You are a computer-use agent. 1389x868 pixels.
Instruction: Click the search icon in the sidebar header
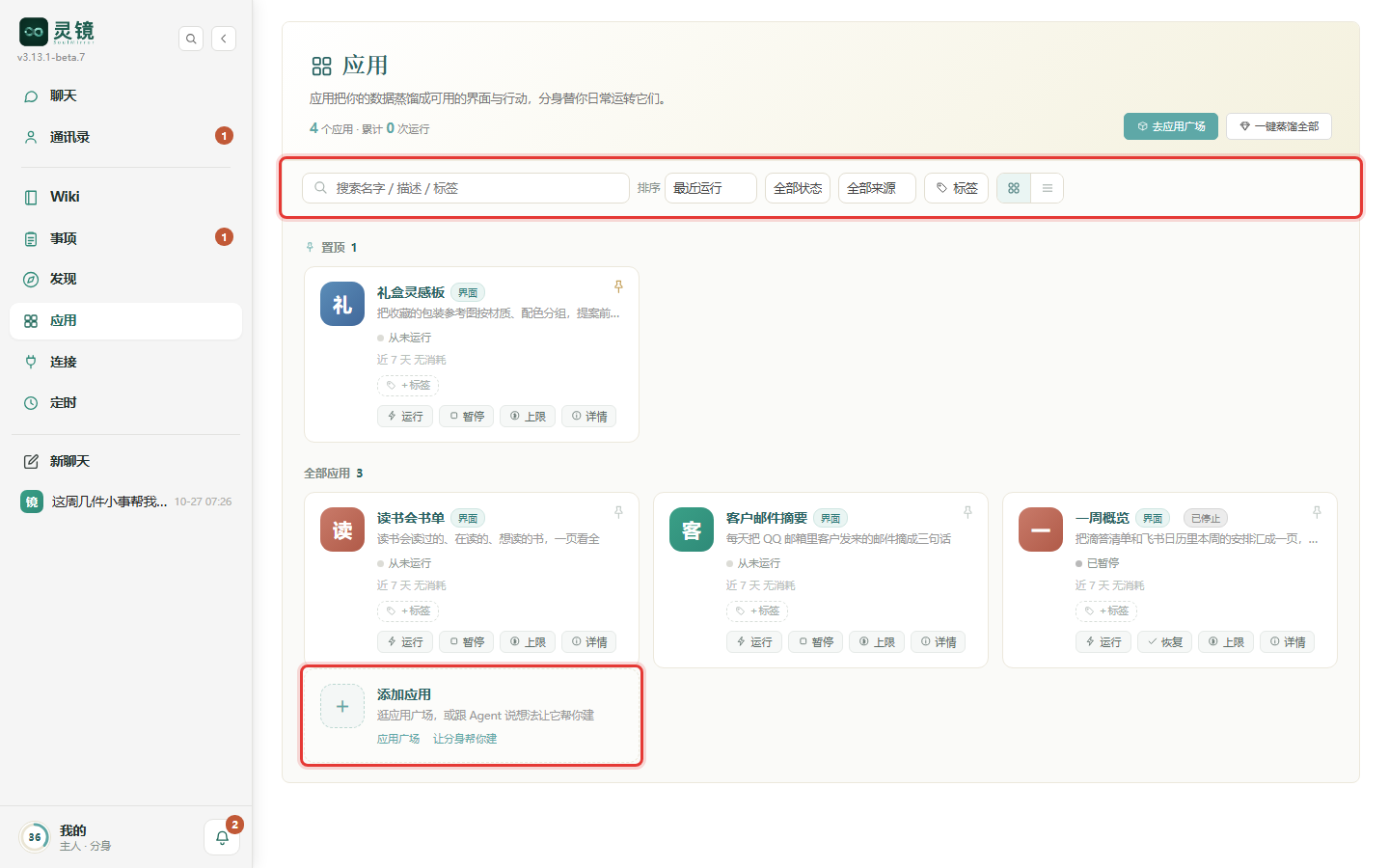[x=191, y=39]
